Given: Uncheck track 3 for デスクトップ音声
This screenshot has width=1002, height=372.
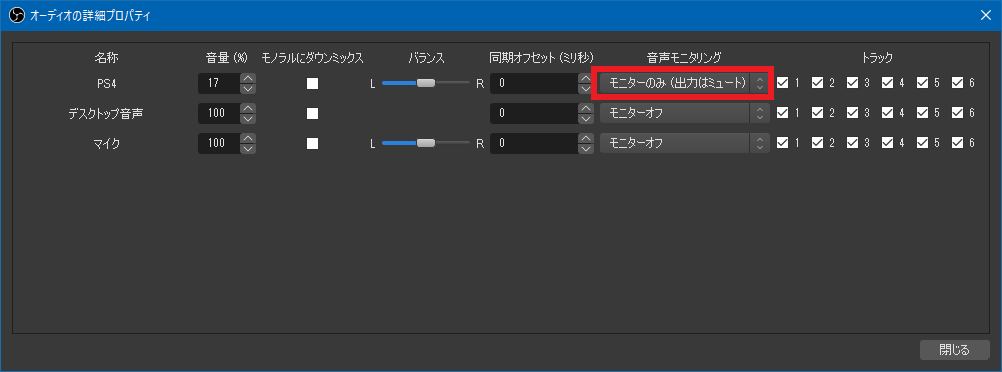Looking at the screenshot, I should pyautogui.click(x=852, y=112).
